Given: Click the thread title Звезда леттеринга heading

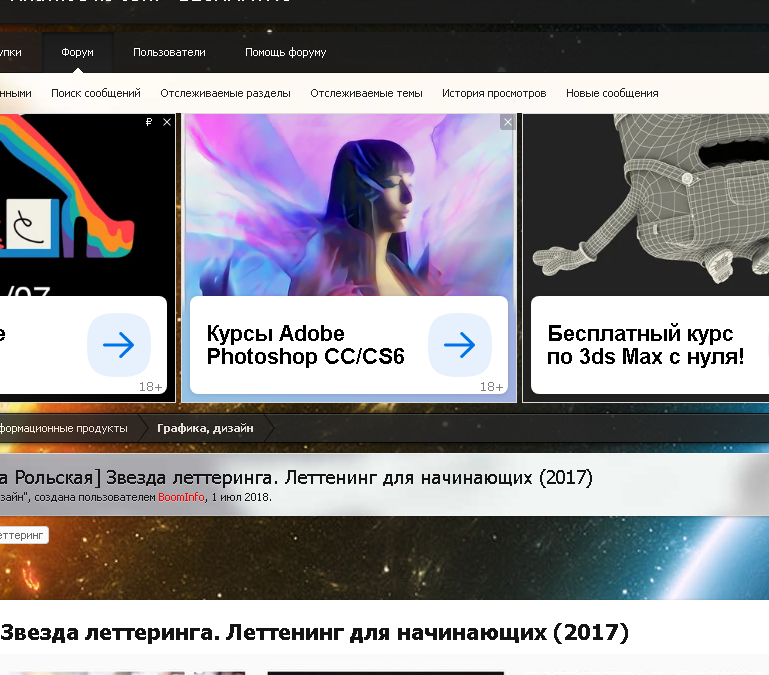Looking at the screenshot, I should point(296,477).
